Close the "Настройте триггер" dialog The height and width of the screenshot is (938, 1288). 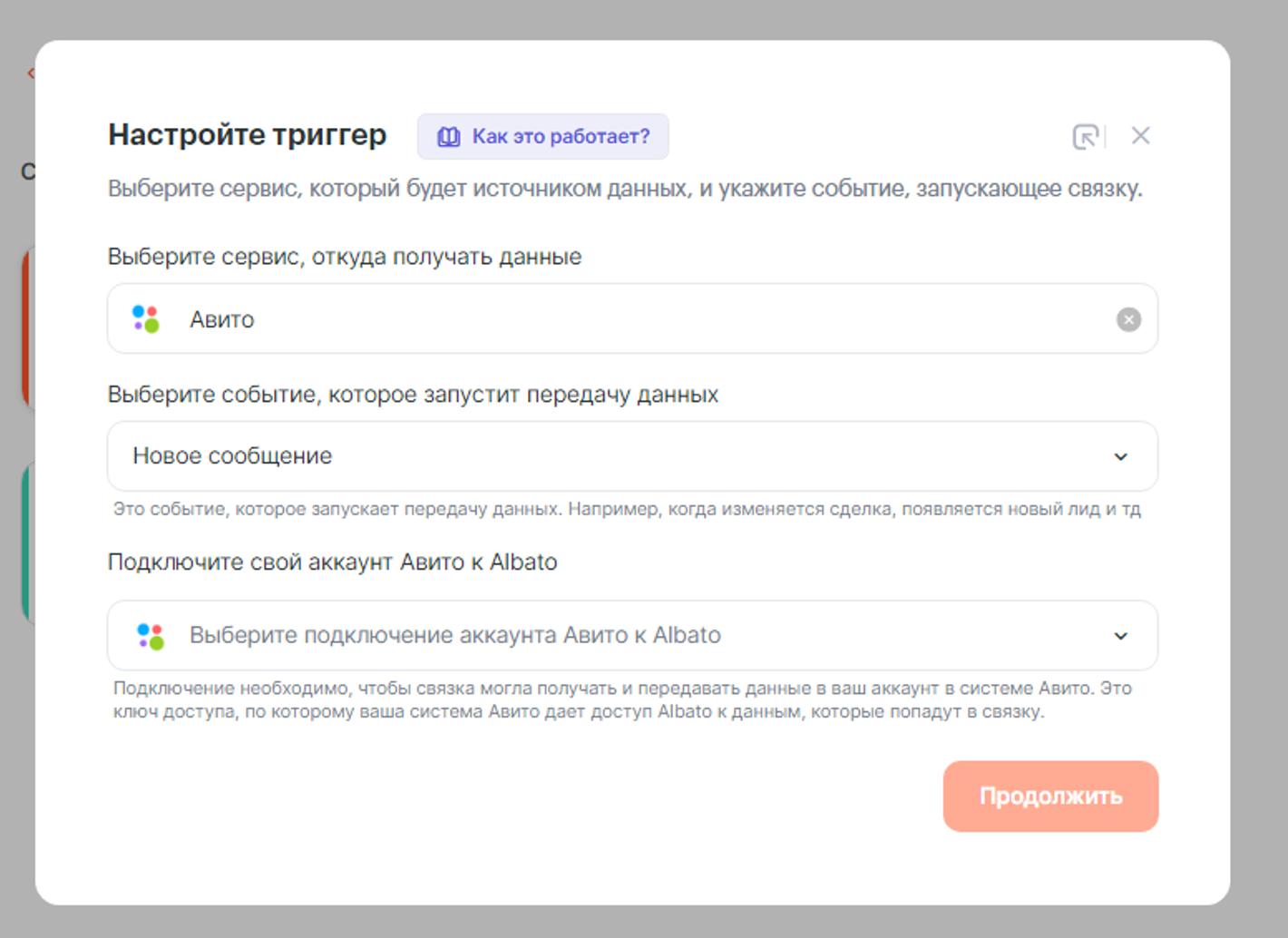tap(1140, 136)
